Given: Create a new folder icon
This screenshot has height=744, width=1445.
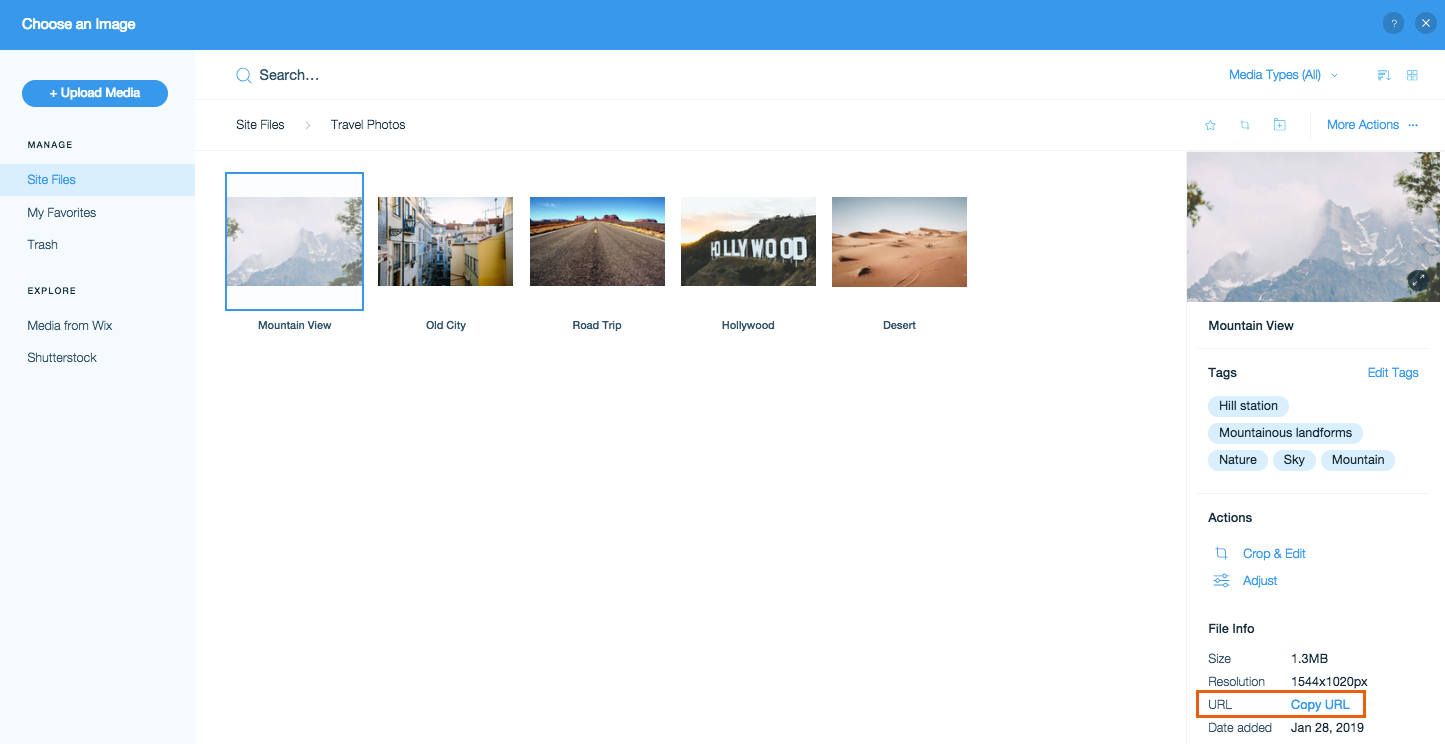Looking at the screenshot, I should pos(1279,125).
